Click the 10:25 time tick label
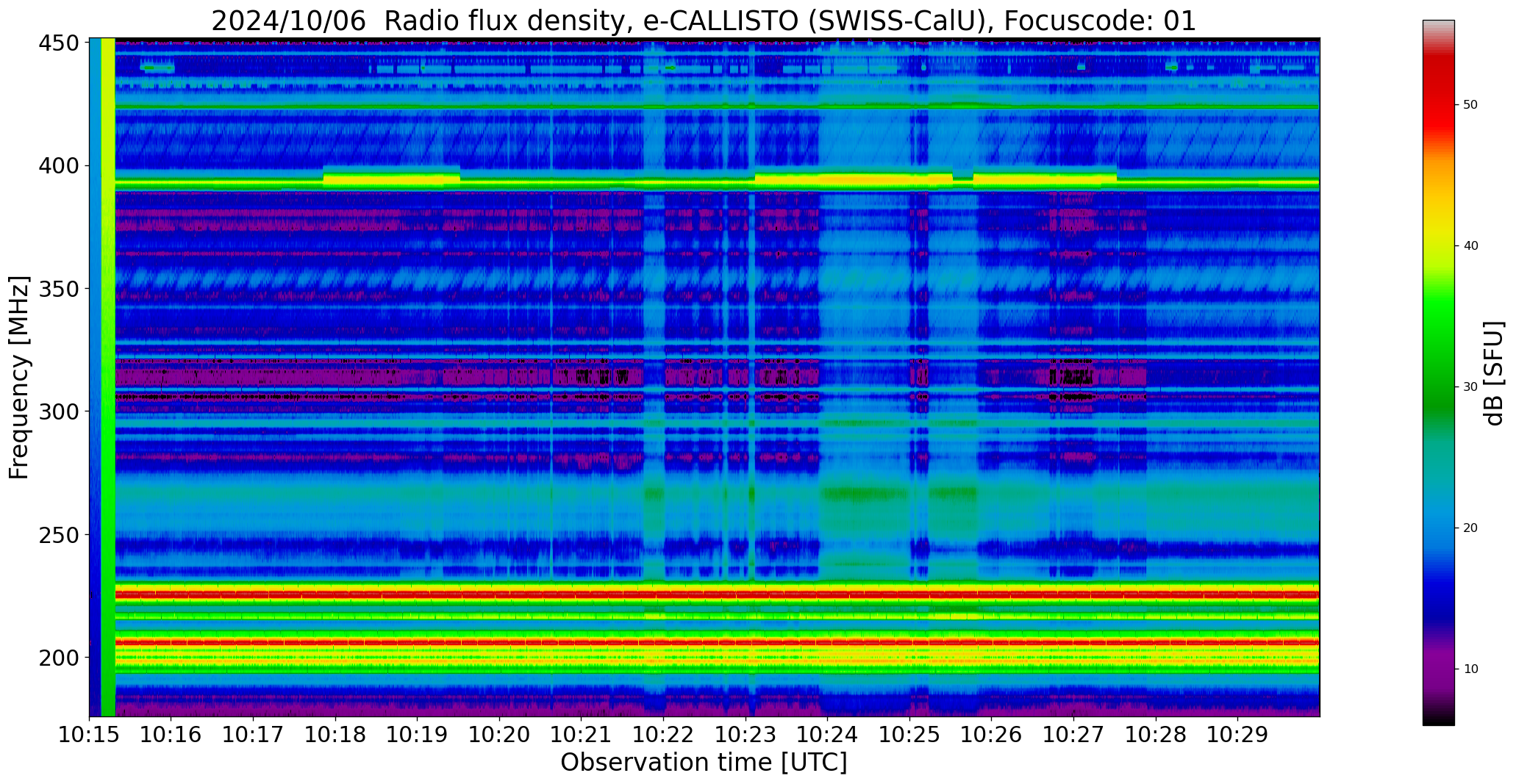This screenshot has height=784, width=1516. click(910, 734)
